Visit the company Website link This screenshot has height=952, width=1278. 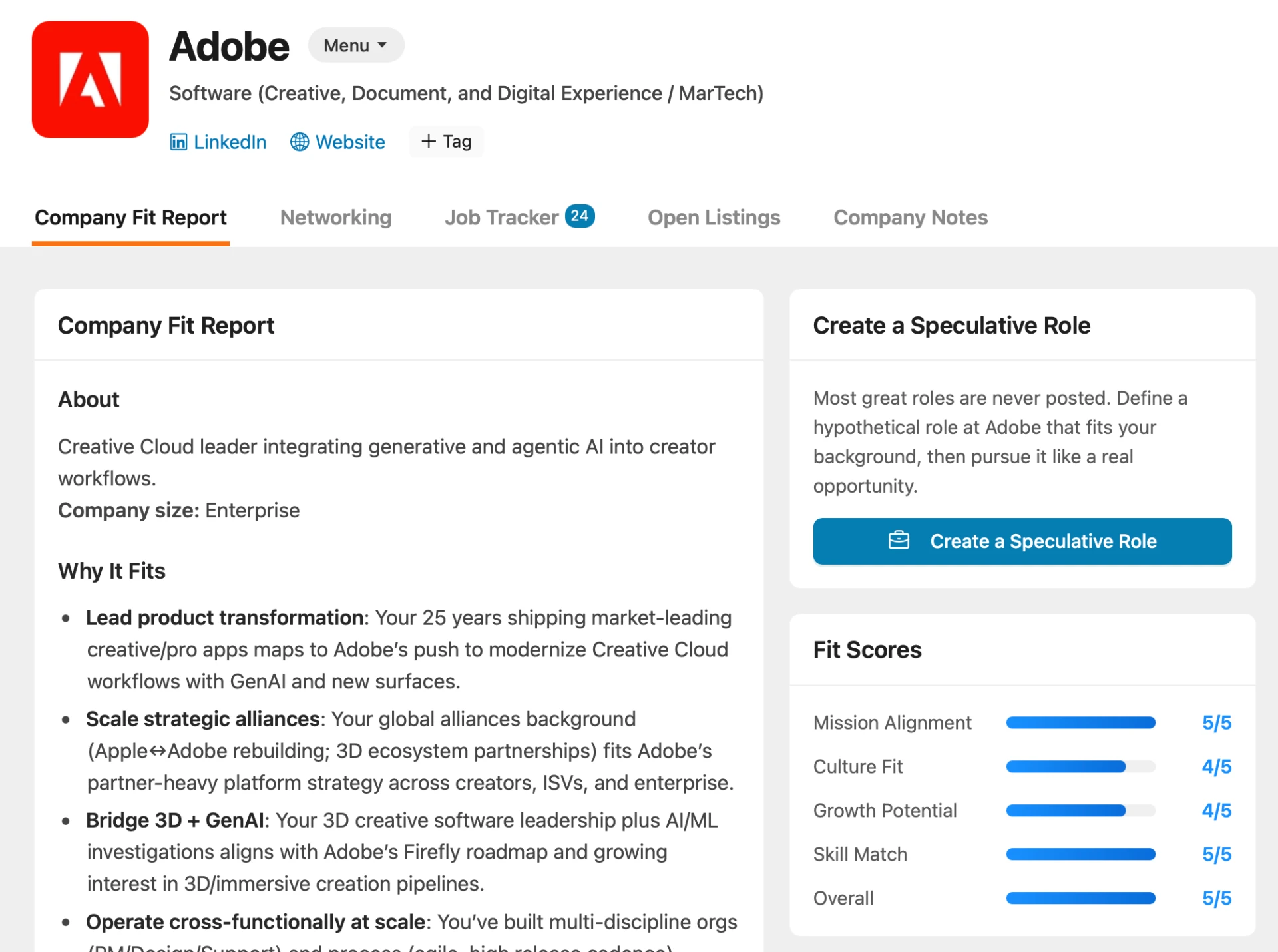(x=337, y=142)
